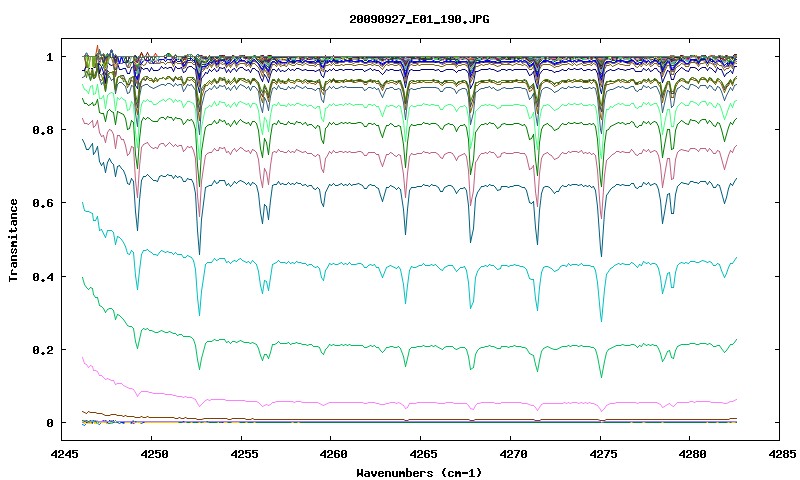
Task: Click the Wavenumbers (cm-1) x-axis label
Action: coord(419,473)
